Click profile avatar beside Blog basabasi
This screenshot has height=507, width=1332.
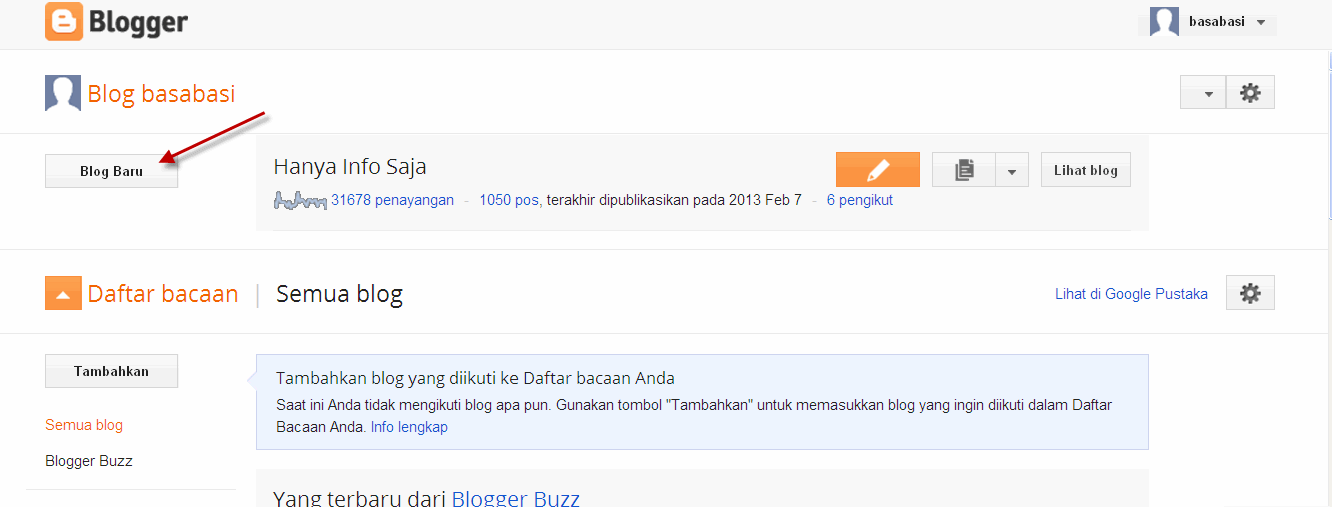[63, 93]
